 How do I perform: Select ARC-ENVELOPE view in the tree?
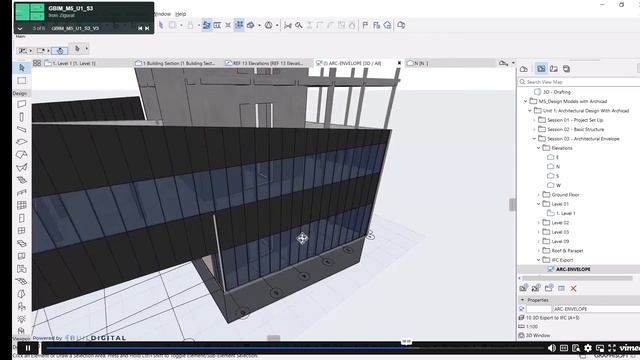[x=573, y=269]
